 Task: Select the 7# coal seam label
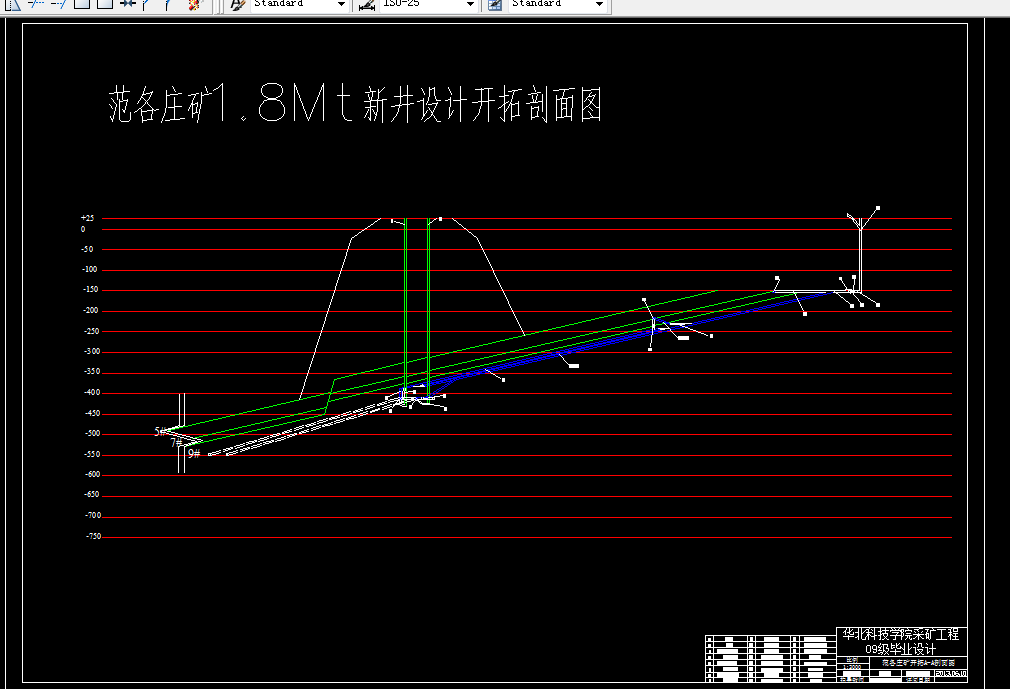coord(176,443)
